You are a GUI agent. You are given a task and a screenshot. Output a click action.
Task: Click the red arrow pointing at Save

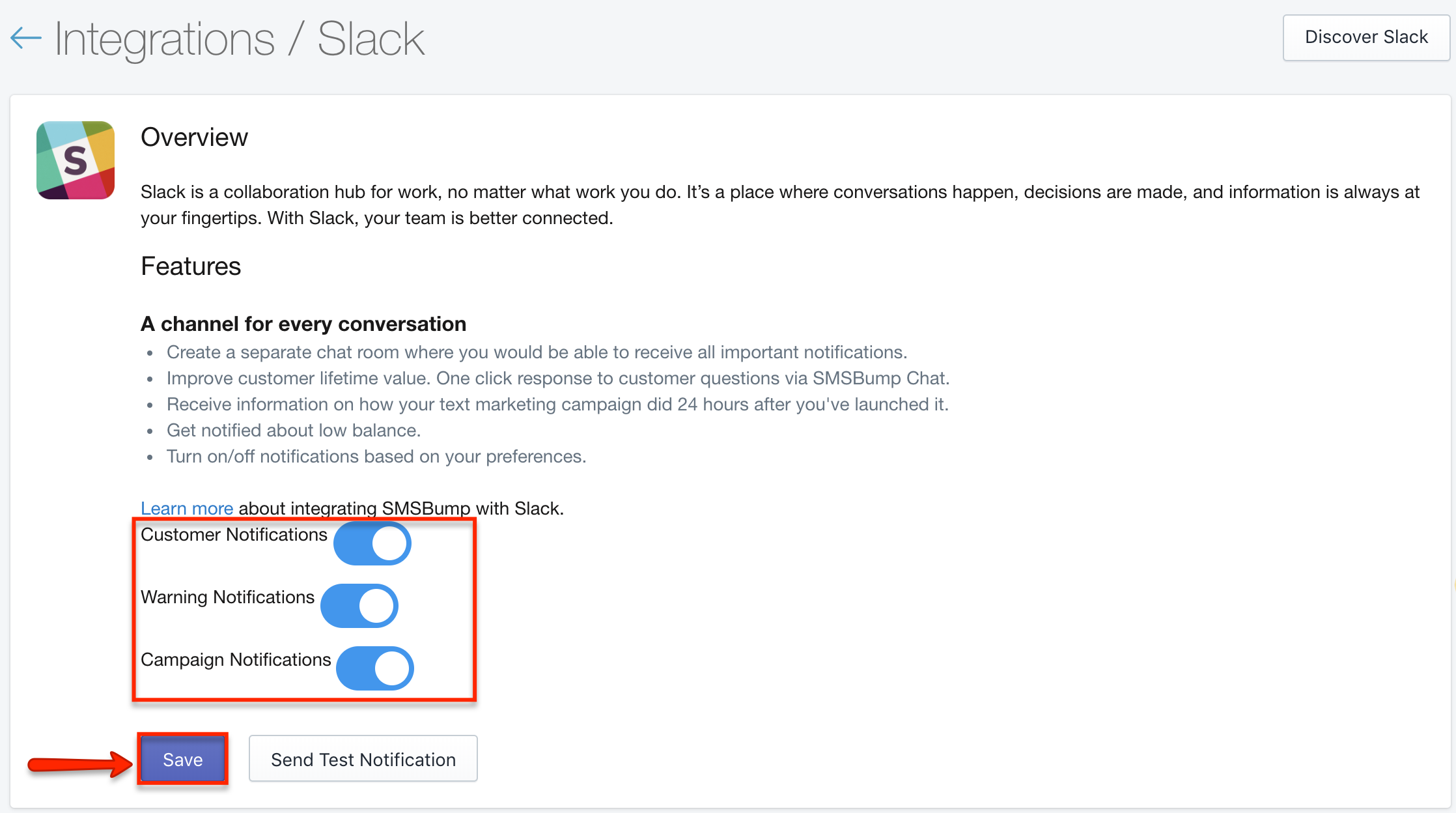click(x=79, y=763)
